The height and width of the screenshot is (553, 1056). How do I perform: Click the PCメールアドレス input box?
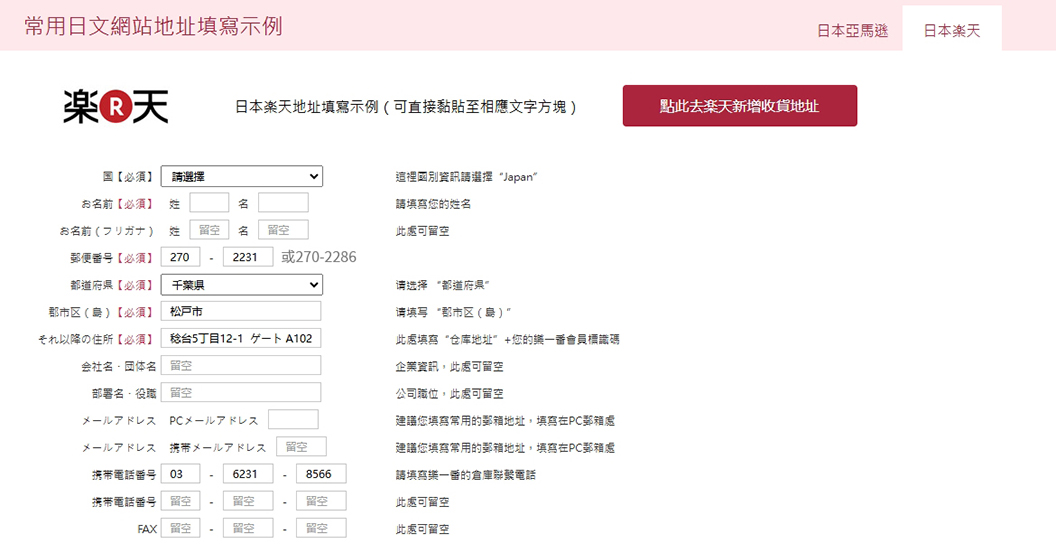tap(293, 420)
